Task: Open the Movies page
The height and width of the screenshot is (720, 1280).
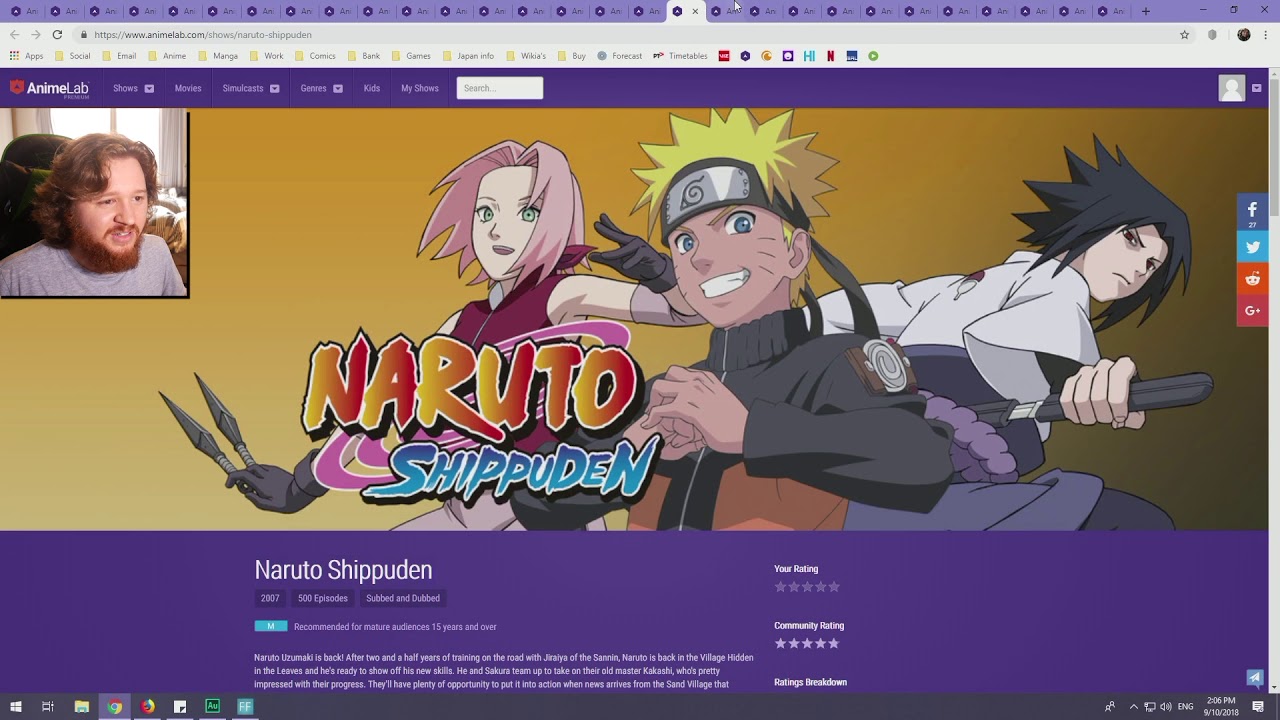Action: 188,88
